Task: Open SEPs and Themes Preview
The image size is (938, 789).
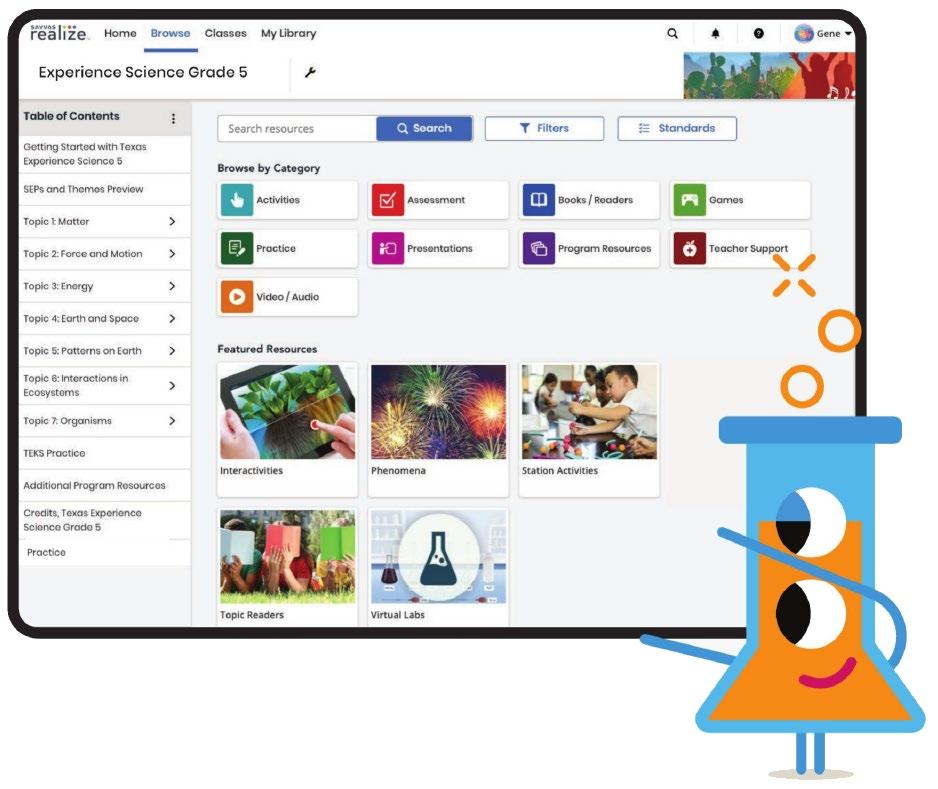Action: 105,190
